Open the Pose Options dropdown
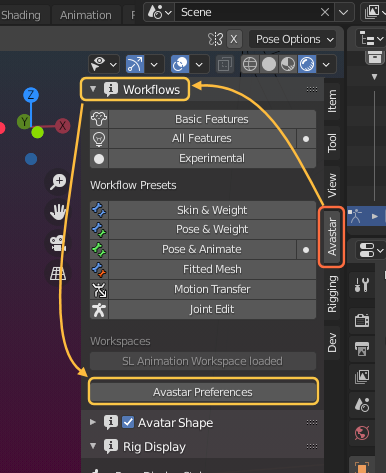The width and height of the screenshot is (386, 473). (292, 39)
